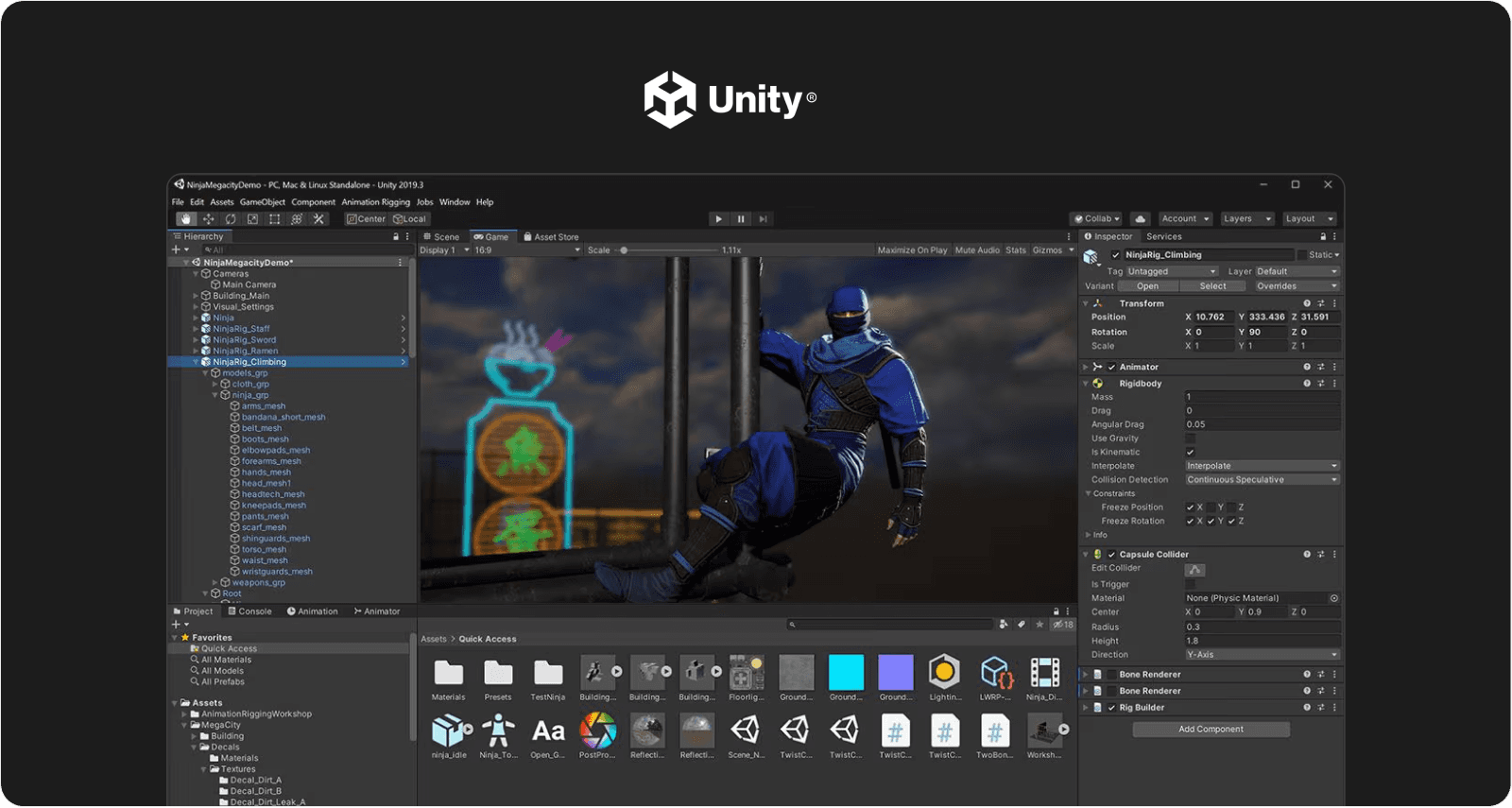Open the Layer Default dropdown
The width and height of the screenshot is (1512, 808).
(x=1297, y=272)
